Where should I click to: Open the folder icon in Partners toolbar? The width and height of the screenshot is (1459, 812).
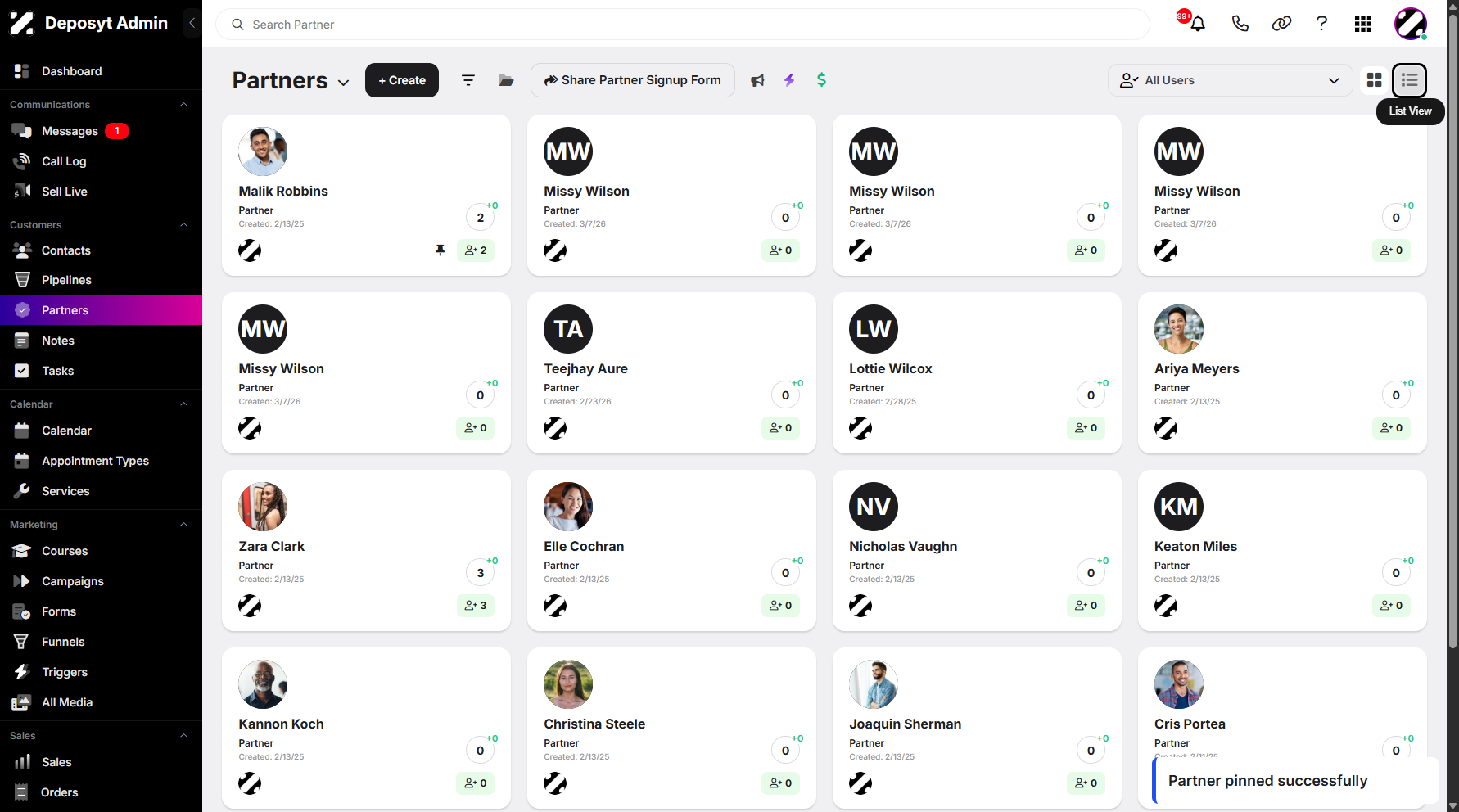point(506,80)
